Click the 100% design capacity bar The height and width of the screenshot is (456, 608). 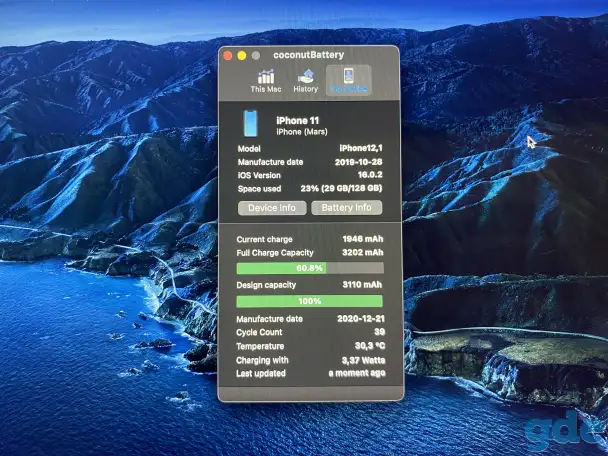pos(309,301)
